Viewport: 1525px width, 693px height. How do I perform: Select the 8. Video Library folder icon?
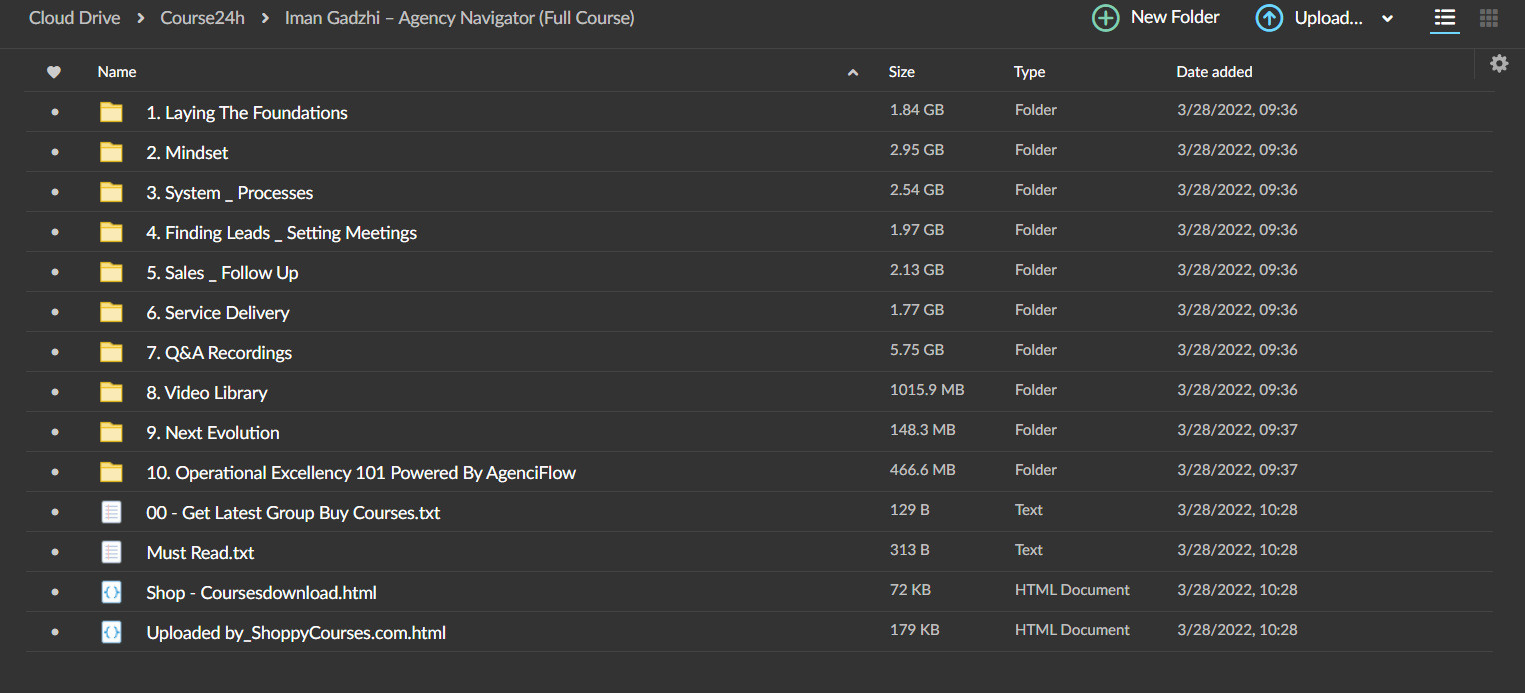[x=111, y=392]
